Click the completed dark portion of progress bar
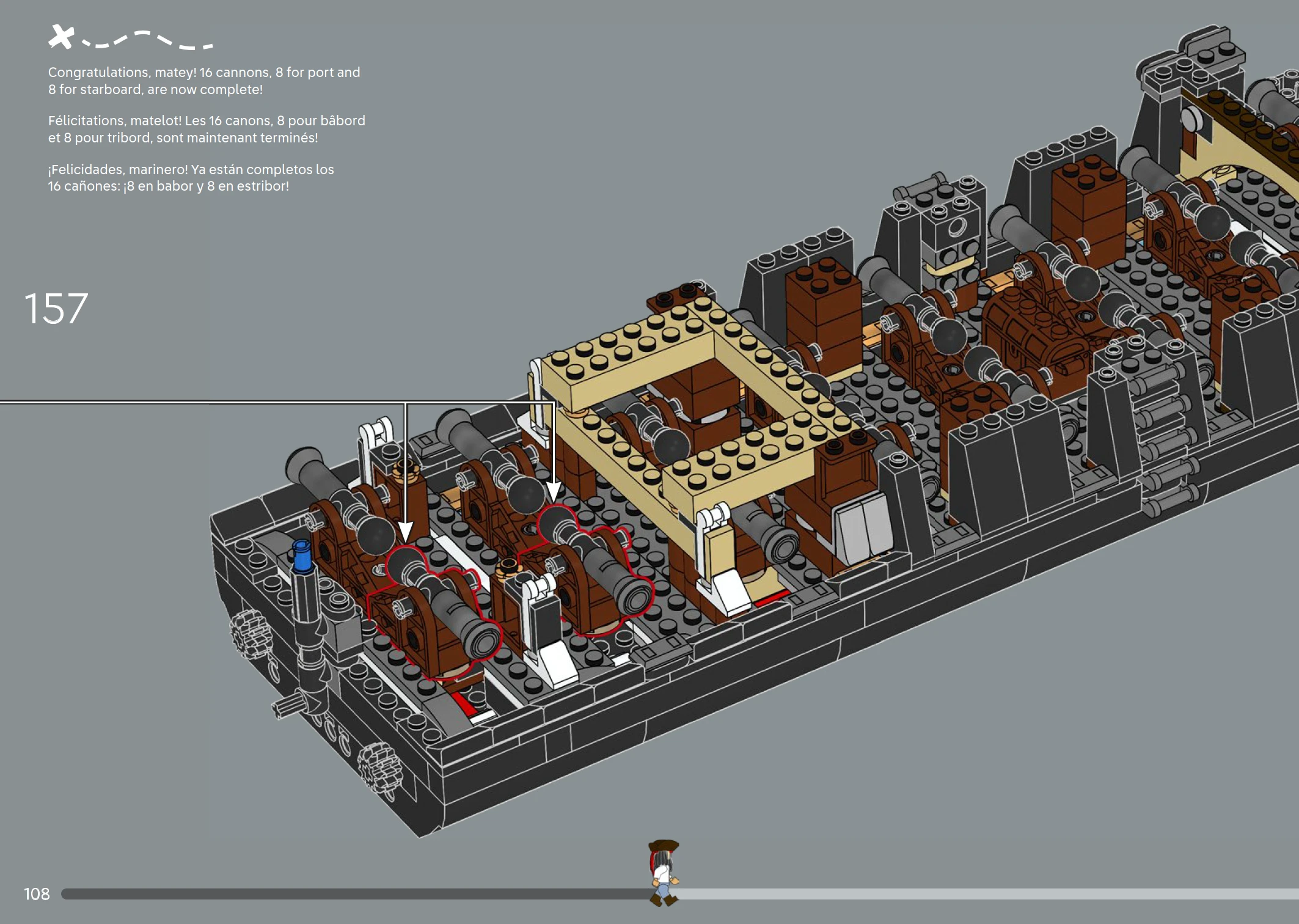 point(354,894)
